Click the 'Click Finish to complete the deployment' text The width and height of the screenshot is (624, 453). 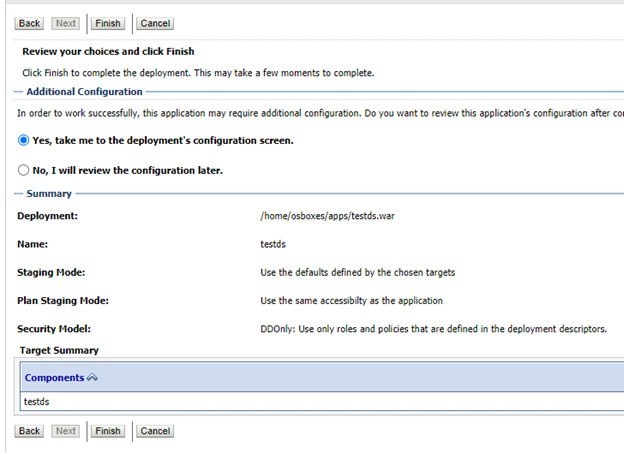pyautogui.click(x=198, y=73)
